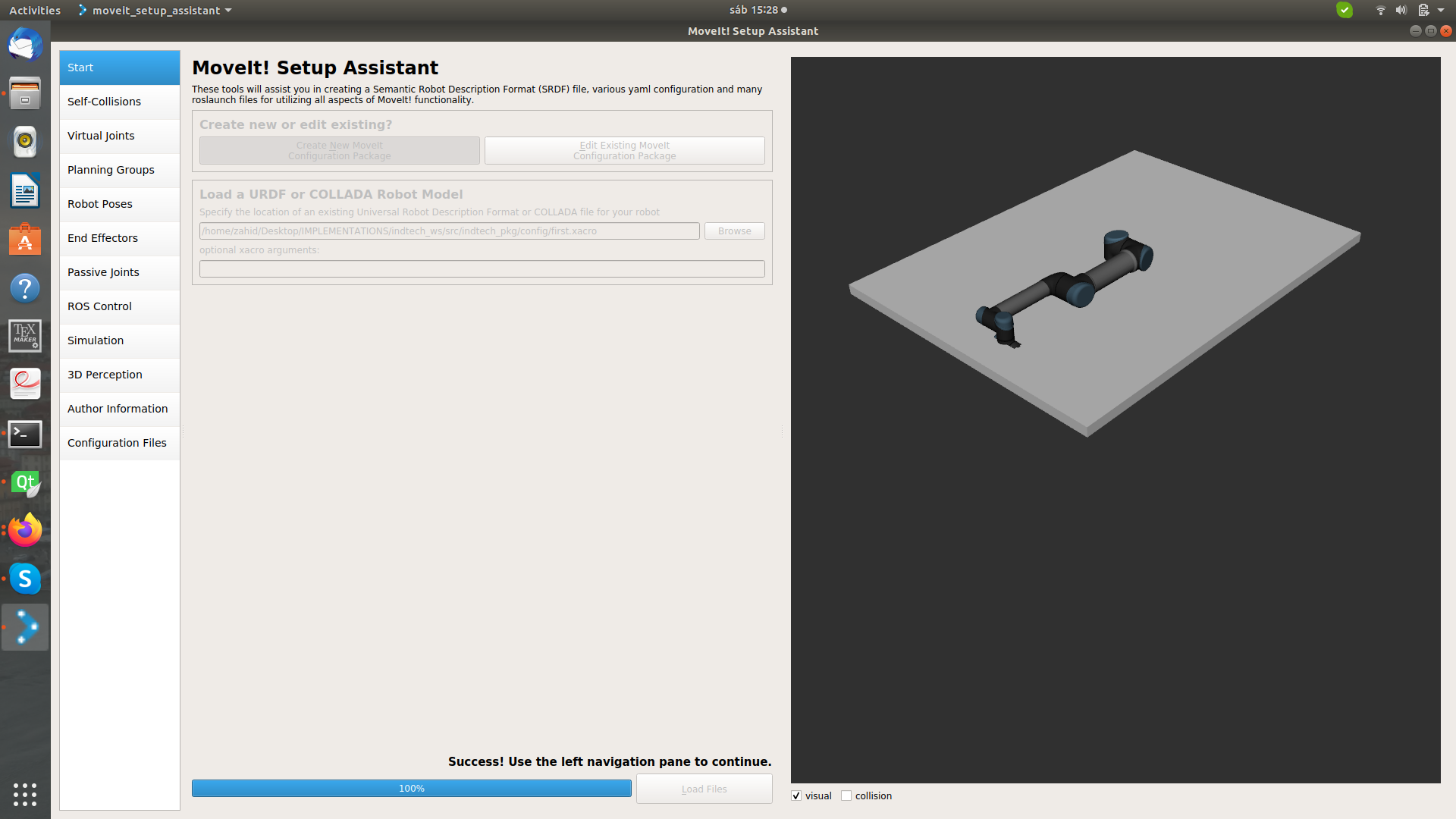The image size is (1456, 819).
Task: Switch to Planning Groups tab
Action: pyautogui.click(x=120, y=170)
